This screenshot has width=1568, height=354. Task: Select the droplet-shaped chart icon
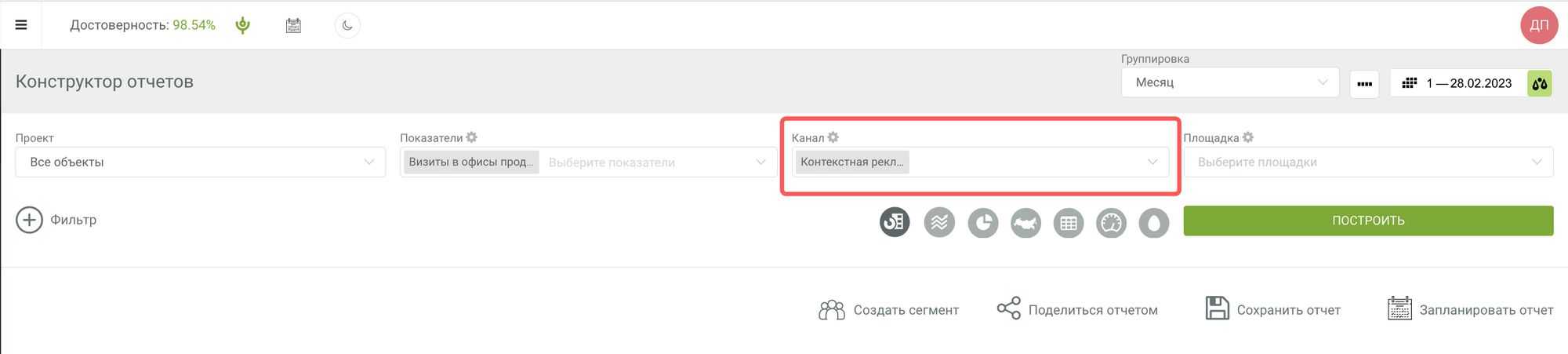click(1153, 223)
